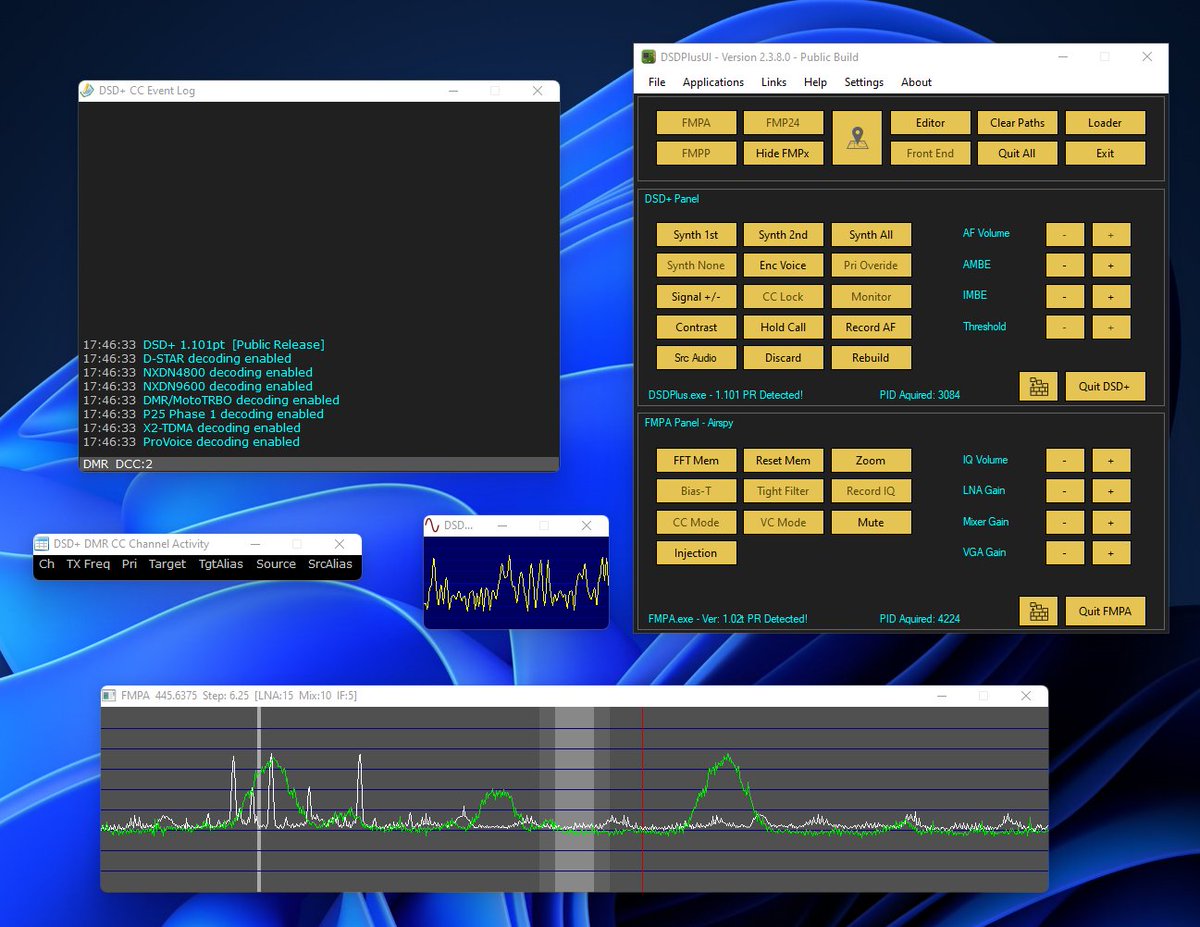Toggle Tight Filter
The width and height of the screenshot is (1200, 927).
(783, 491)
